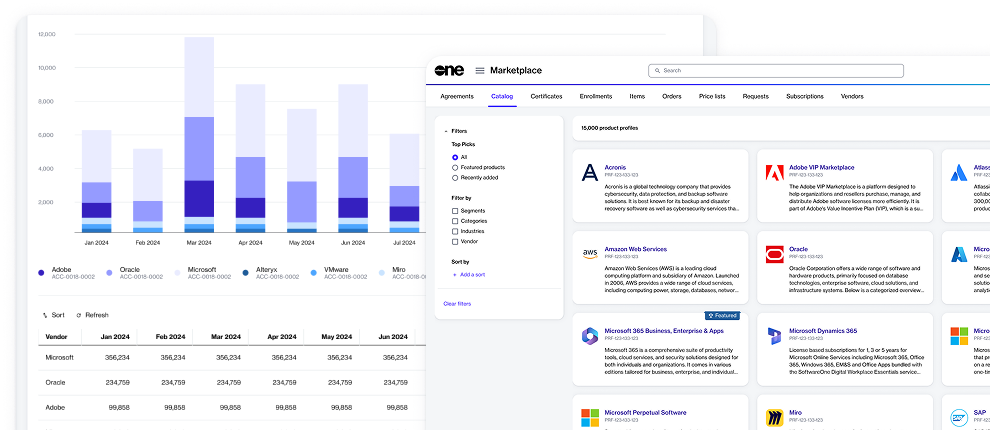This screenshot has height=430, width=990.
Task: Enable the Industries filter checkbox
Action: pos(455,231)
